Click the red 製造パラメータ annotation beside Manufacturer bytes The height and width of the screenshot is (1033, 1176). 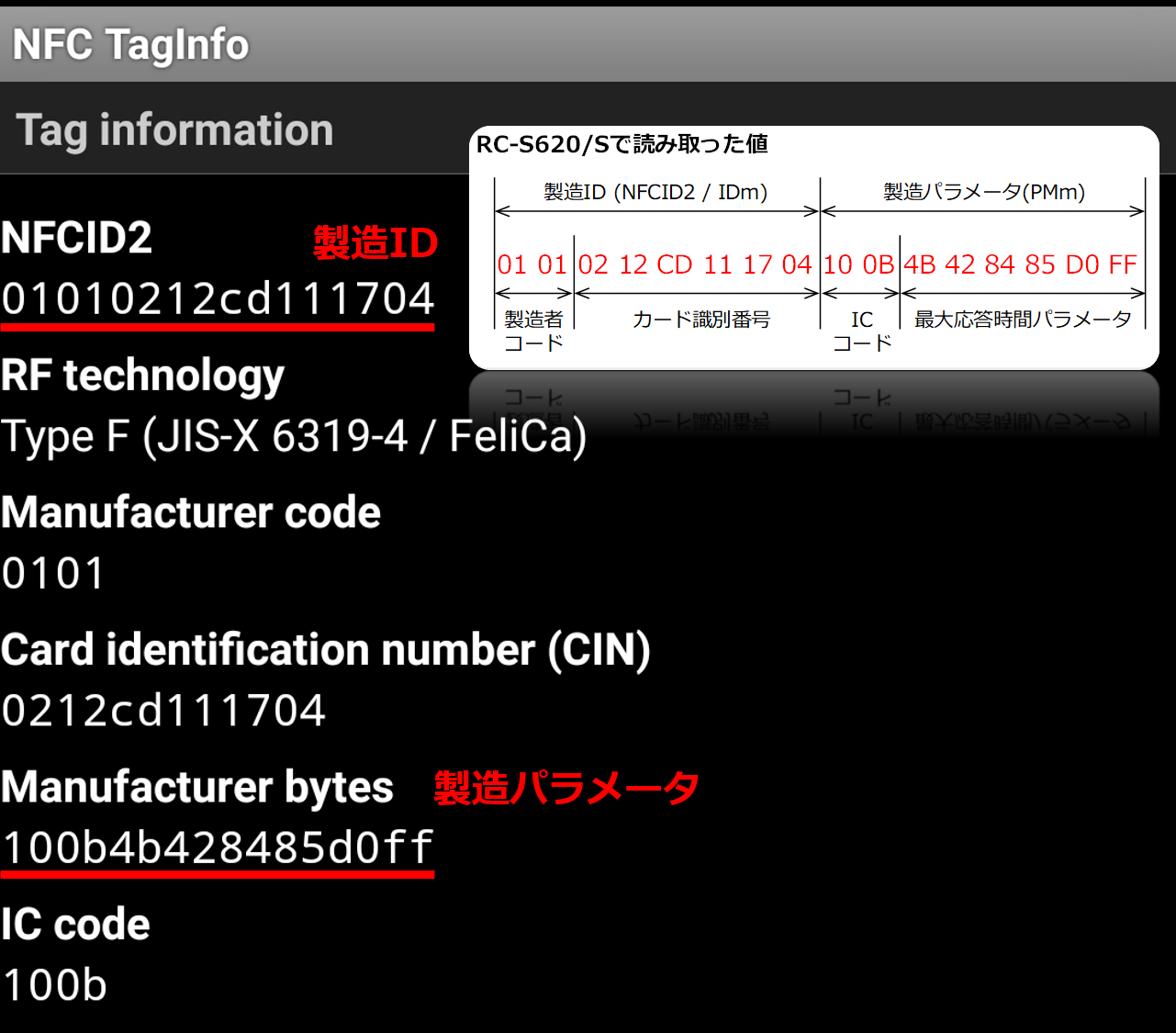tap(566, 788)
